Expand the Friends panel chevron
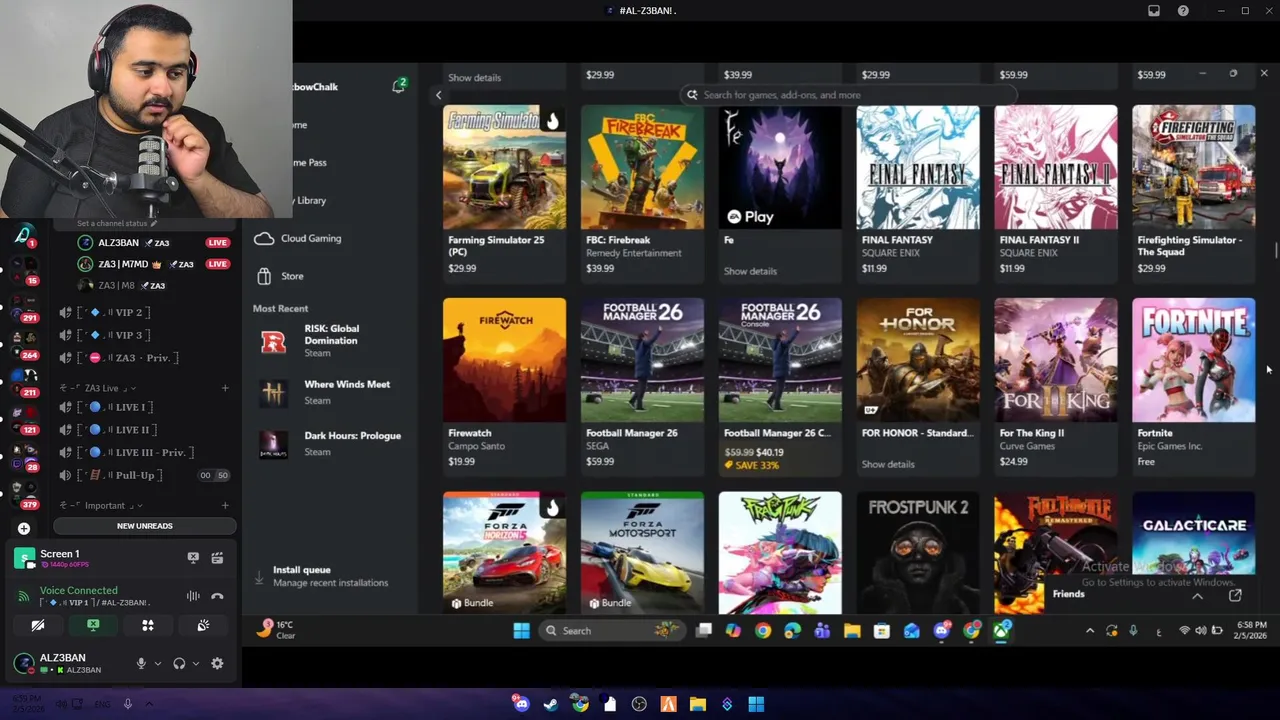The image size is (1280, 720). click(1197, 595)
